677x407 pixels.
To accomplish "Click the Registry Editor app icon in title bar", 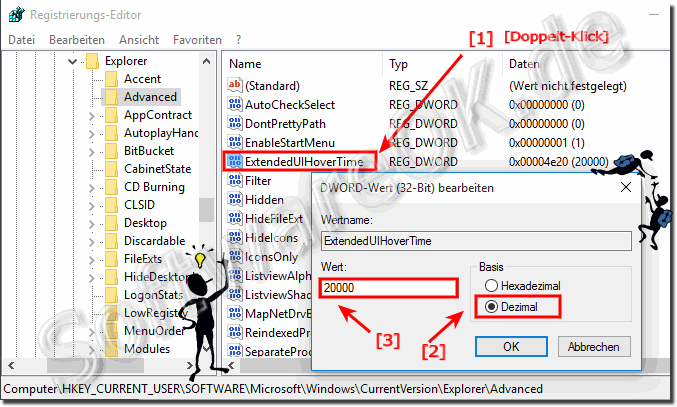I will (16, 15).
